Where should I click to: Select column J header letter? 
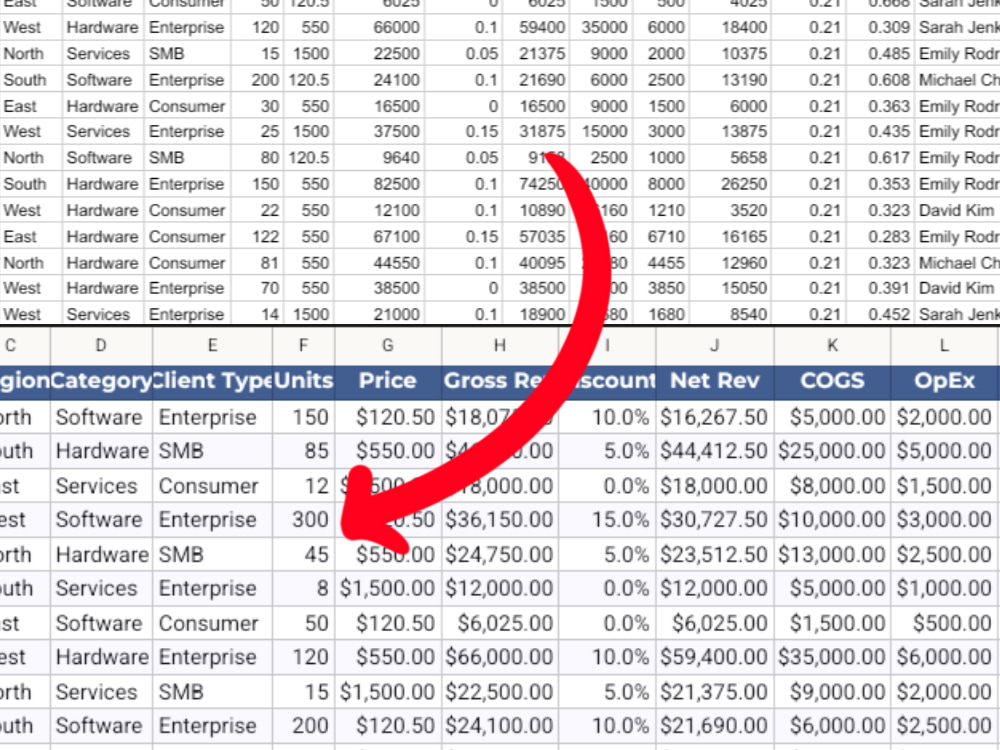[714, 346]
